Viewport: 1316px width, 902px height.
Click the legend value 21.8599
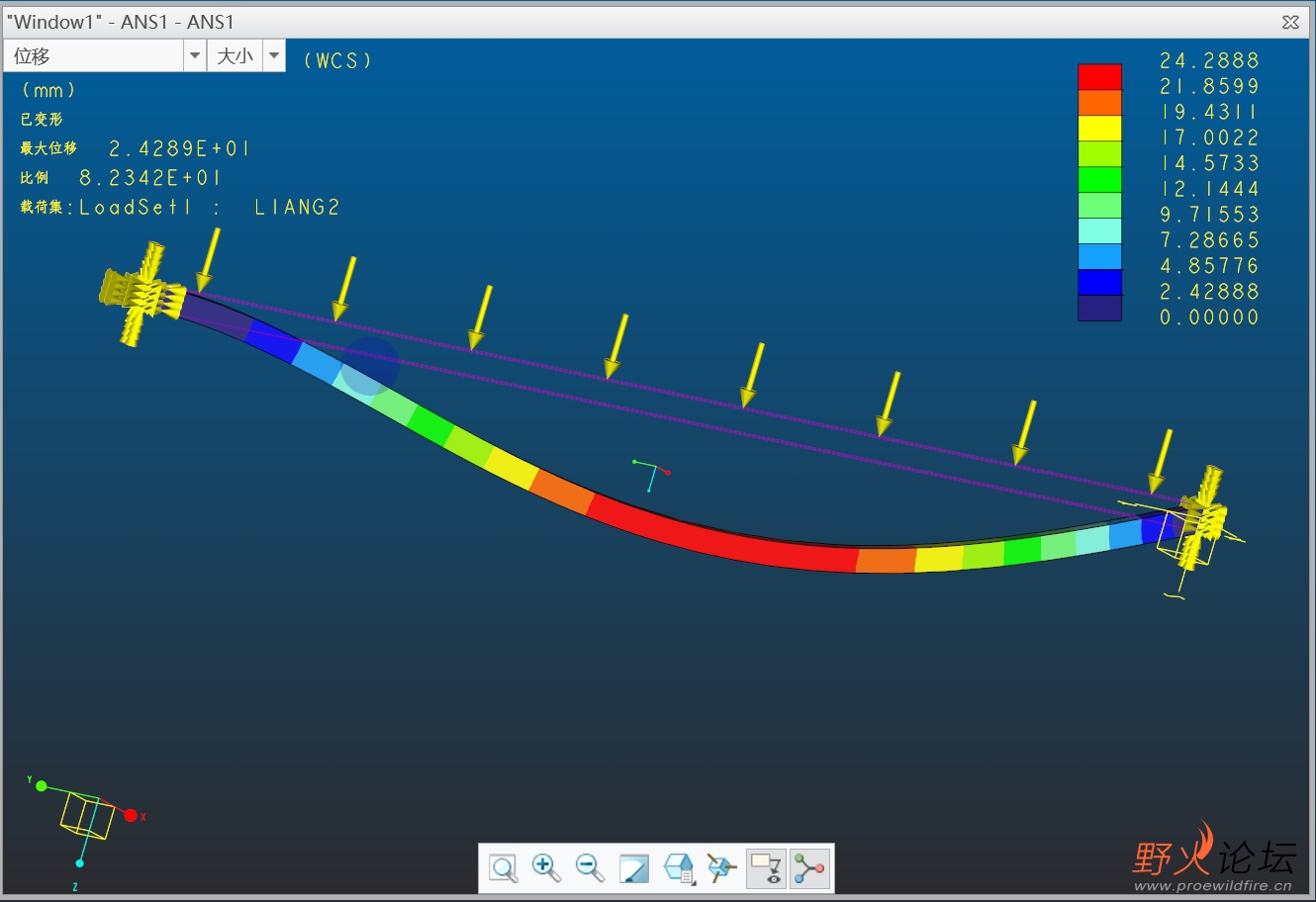pyautogui.click(x=1209, y=86)
